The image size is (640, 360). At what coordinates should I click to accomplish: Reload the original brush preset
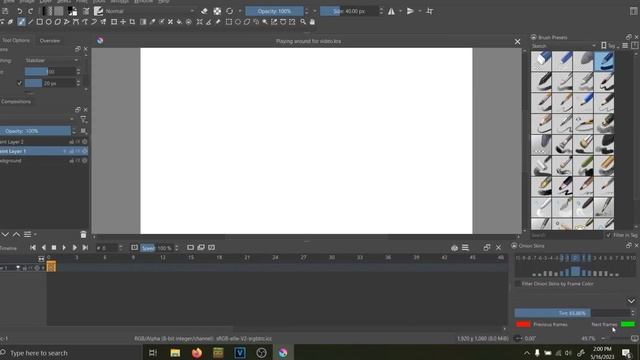tap(229, 11)
